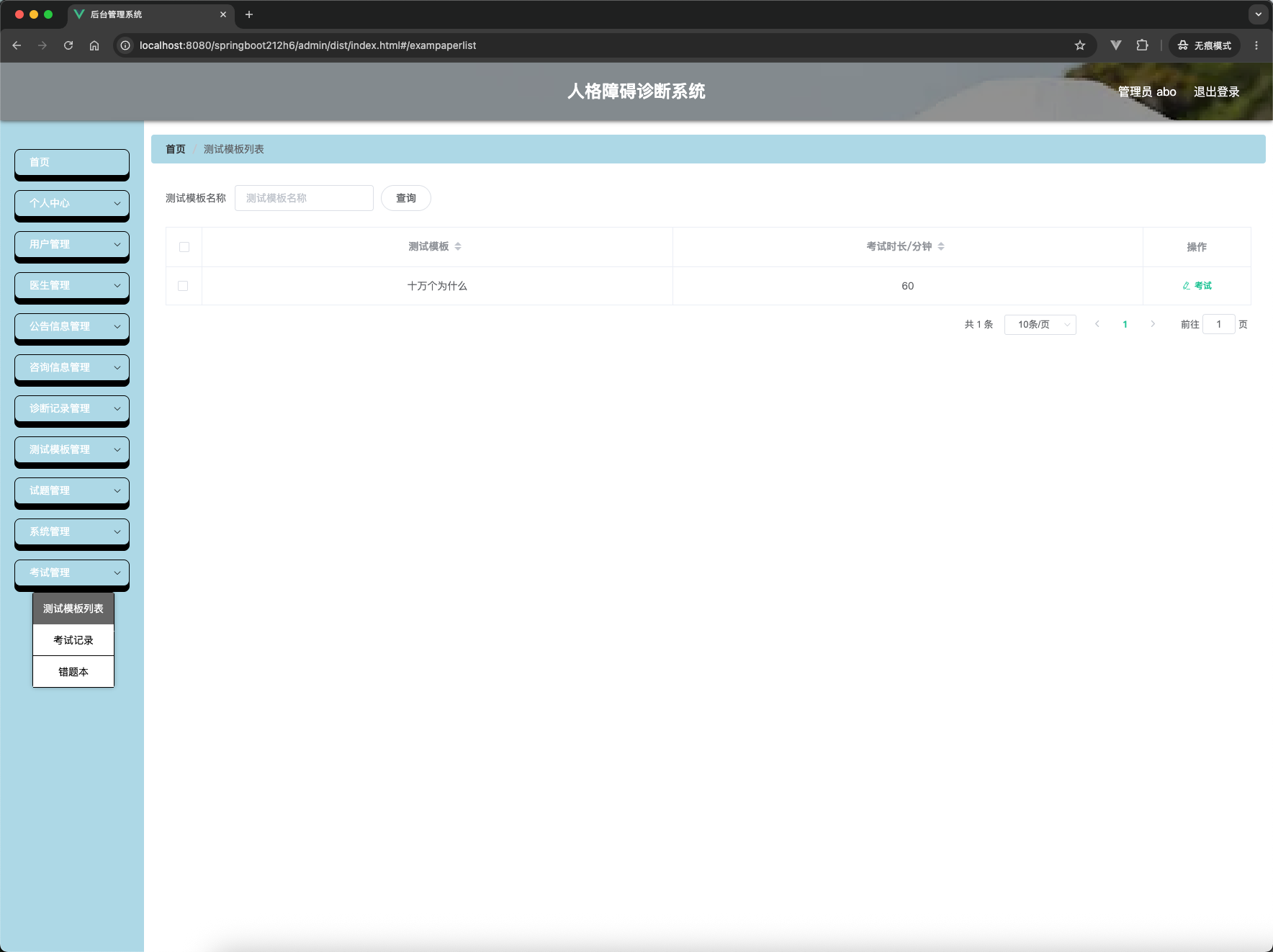Open the 10条/页 page size dropdown
The image size is (1273, 952).
(x=1040, y=325)
